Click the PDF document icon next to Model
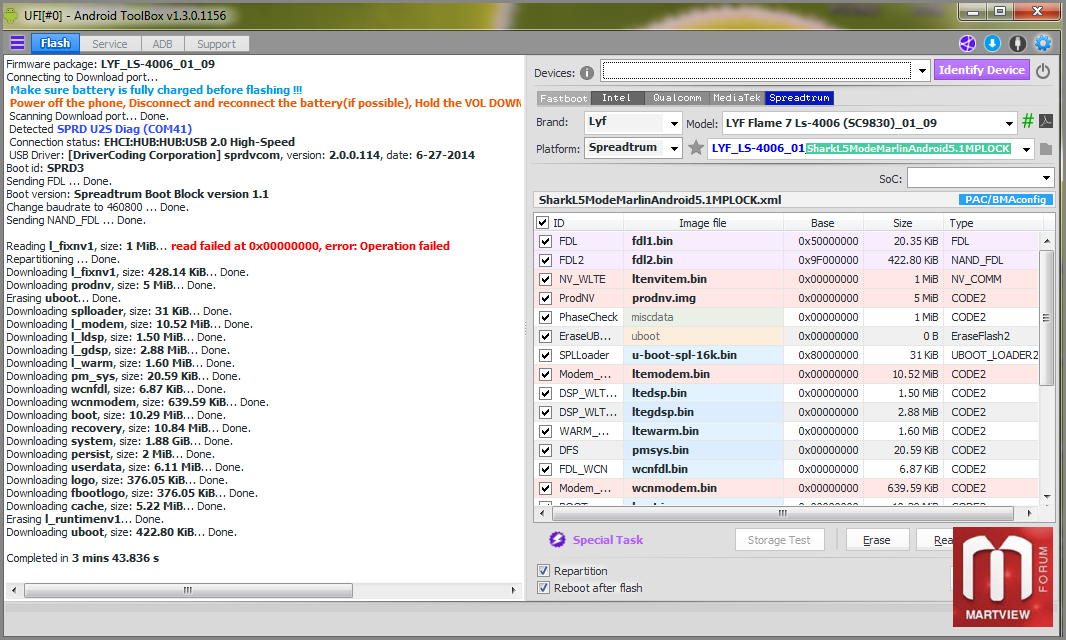The width and height of the screenshot is (1066, 640). 1046,121
